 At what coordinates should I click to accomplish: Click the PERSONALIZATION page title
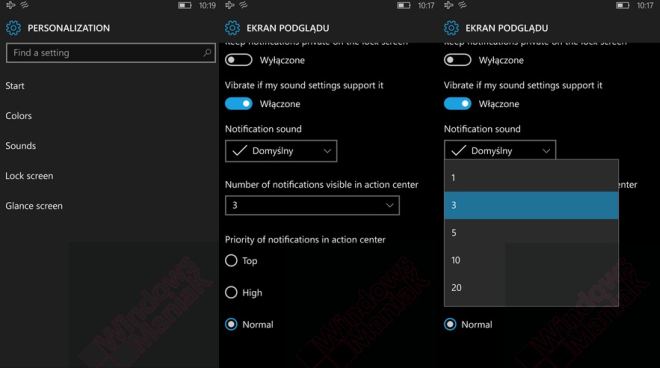[x=69, y=28]
